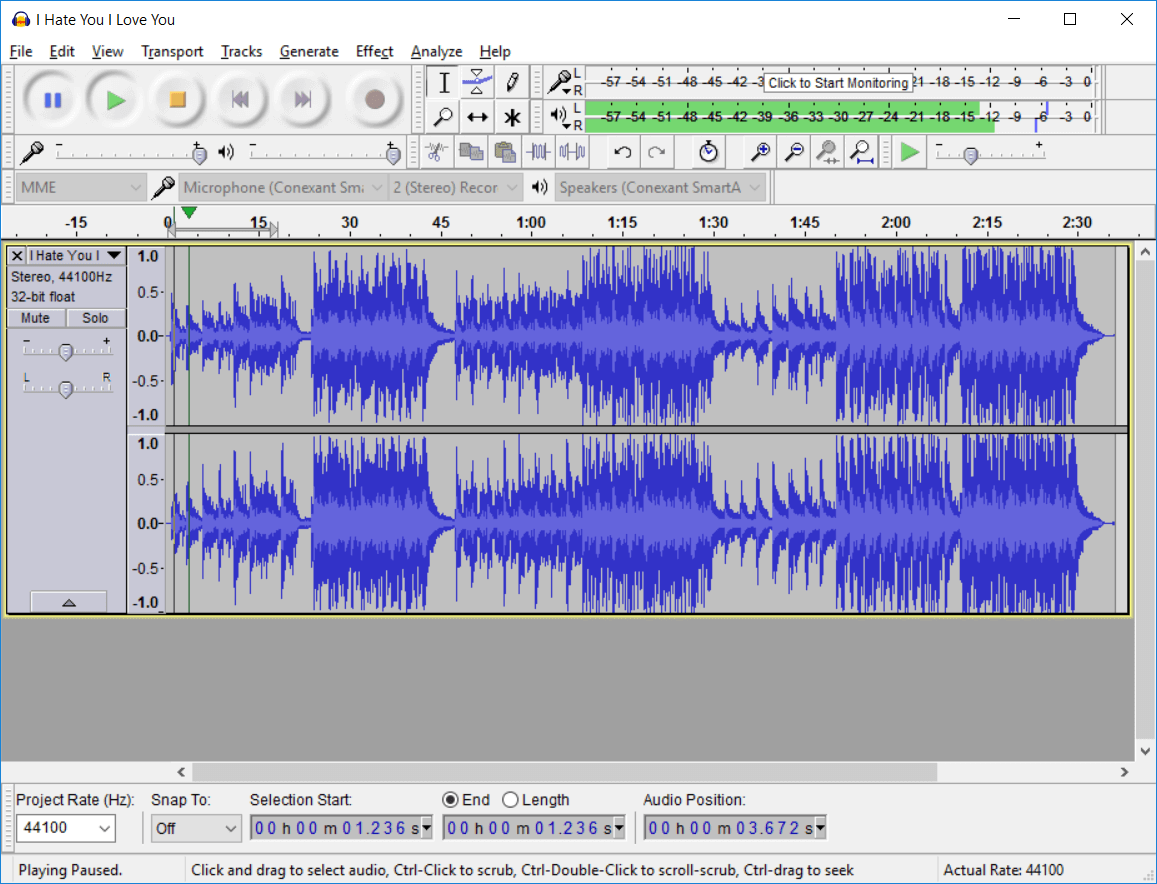Select the Envelope tool

tap(477, 83)
